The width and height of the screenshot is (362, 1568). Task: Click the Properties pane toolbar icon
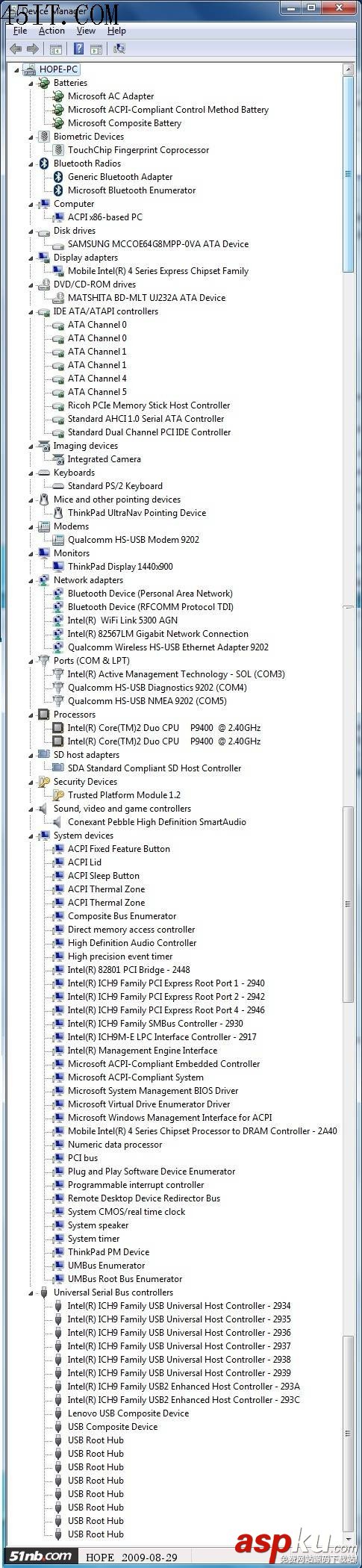point(96,49)
